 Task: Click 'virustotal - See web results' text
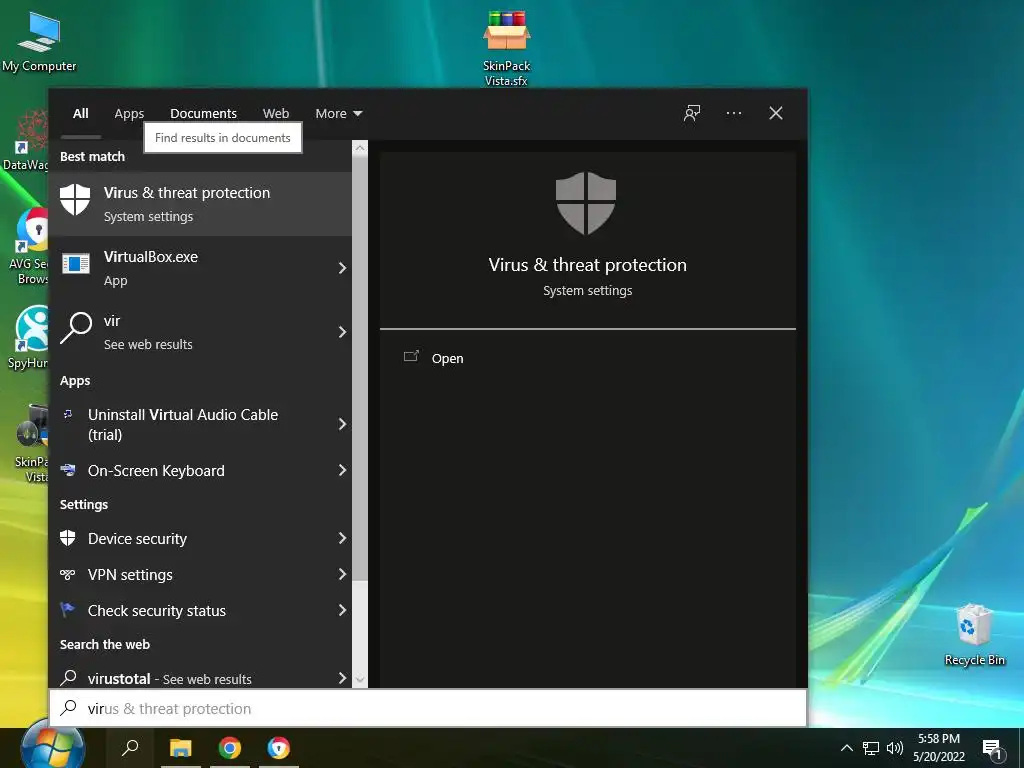click(x=169, y=679)
